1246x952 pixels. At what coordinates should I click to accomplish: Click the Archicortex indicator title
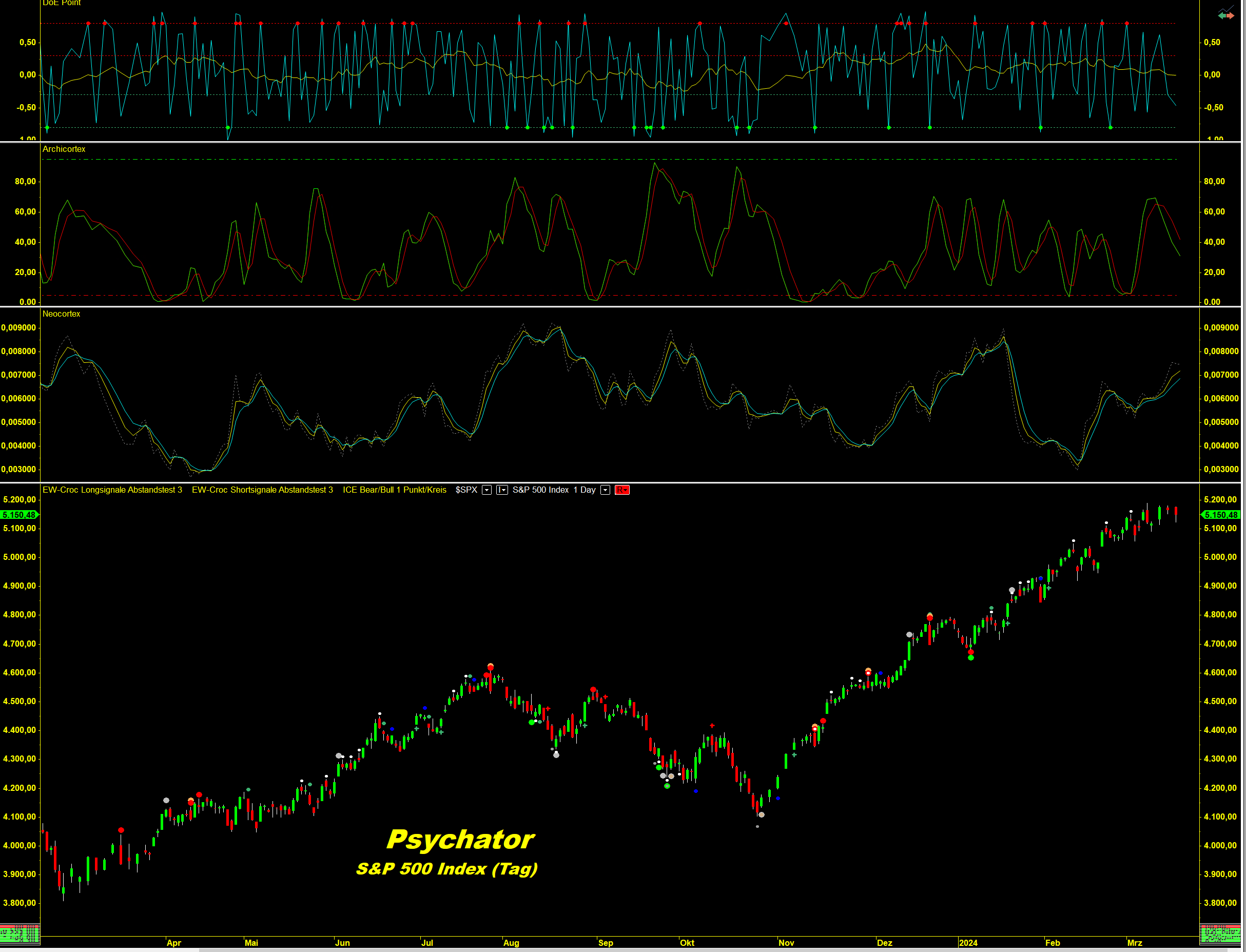[64, 149]
